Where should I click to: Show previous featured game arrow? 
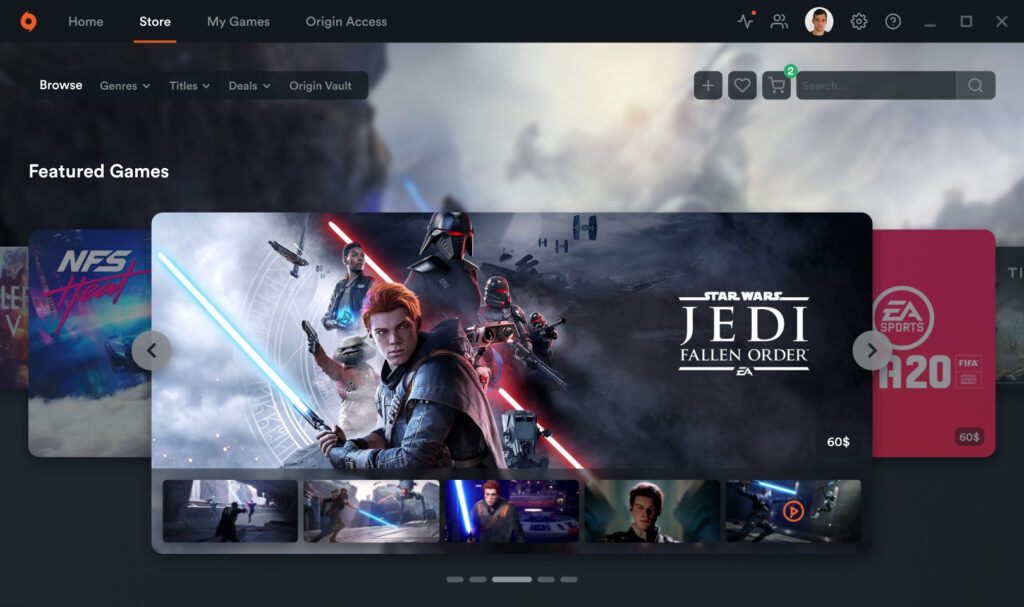[152, 351]
